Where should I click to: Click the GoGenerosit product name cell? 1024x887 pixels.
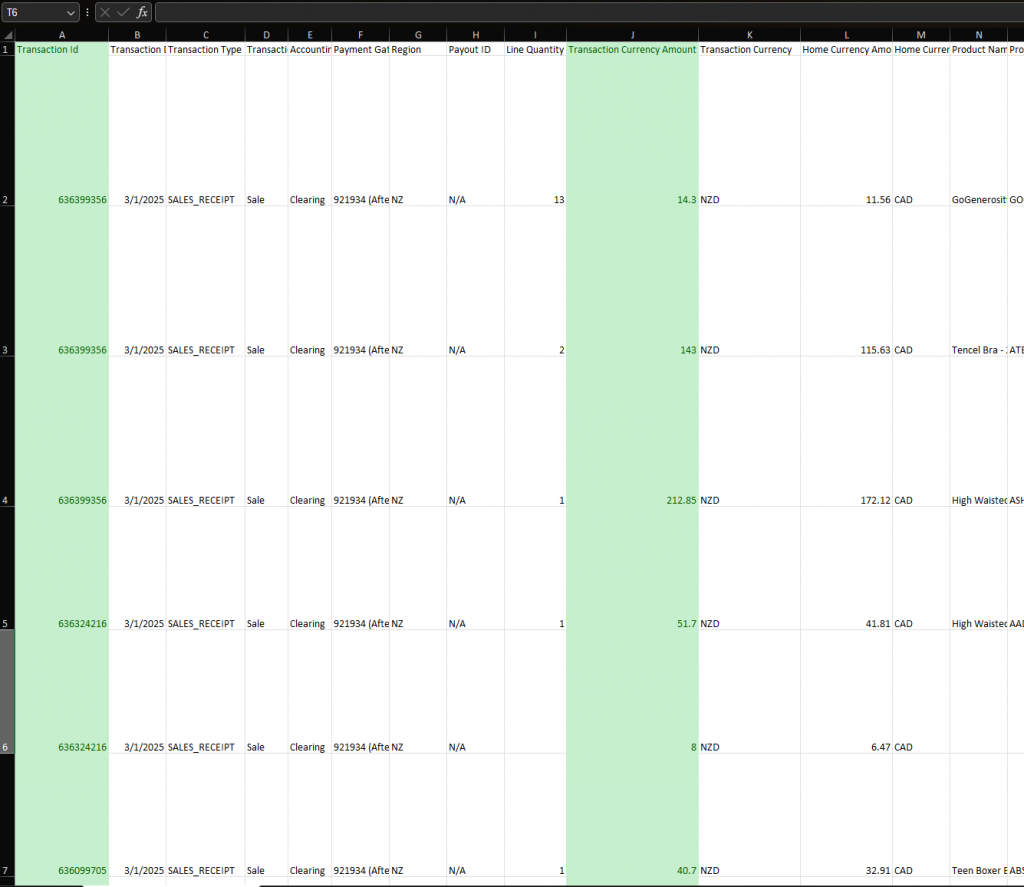[x=978, y=200]
